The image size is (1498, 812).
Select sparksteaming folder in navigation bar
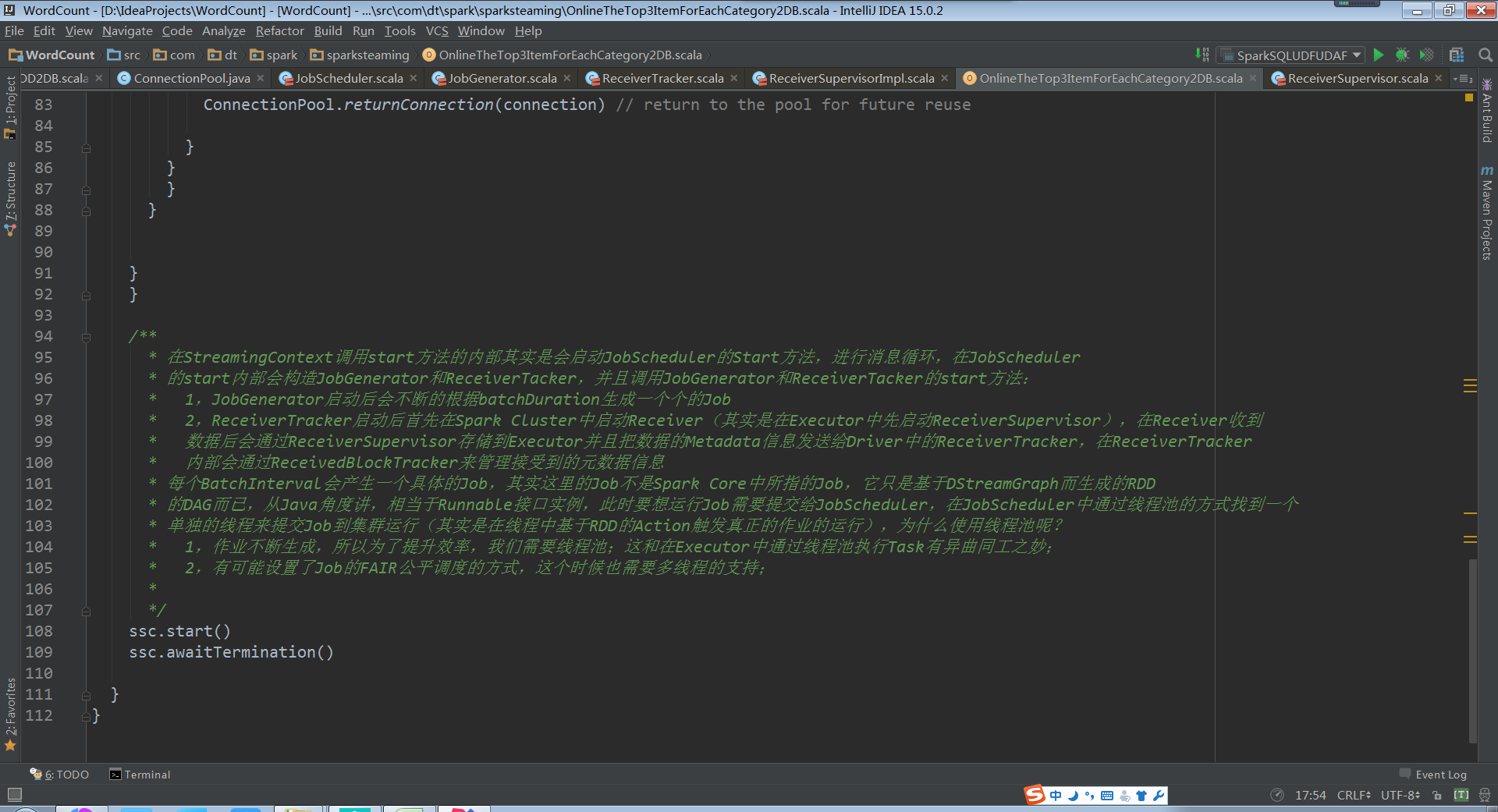(360, 55)
